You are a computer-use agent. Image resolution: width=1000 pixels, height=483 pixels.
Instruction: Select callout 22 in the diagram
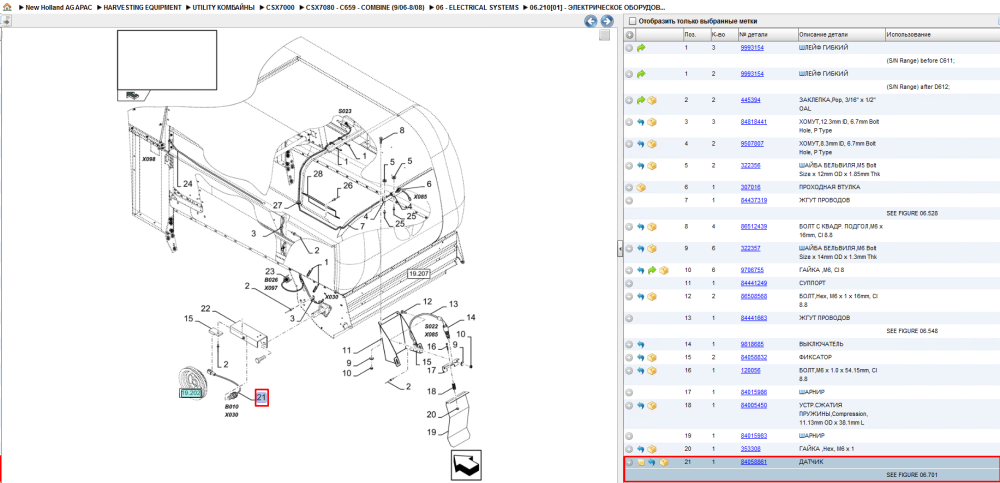(205, 308)
